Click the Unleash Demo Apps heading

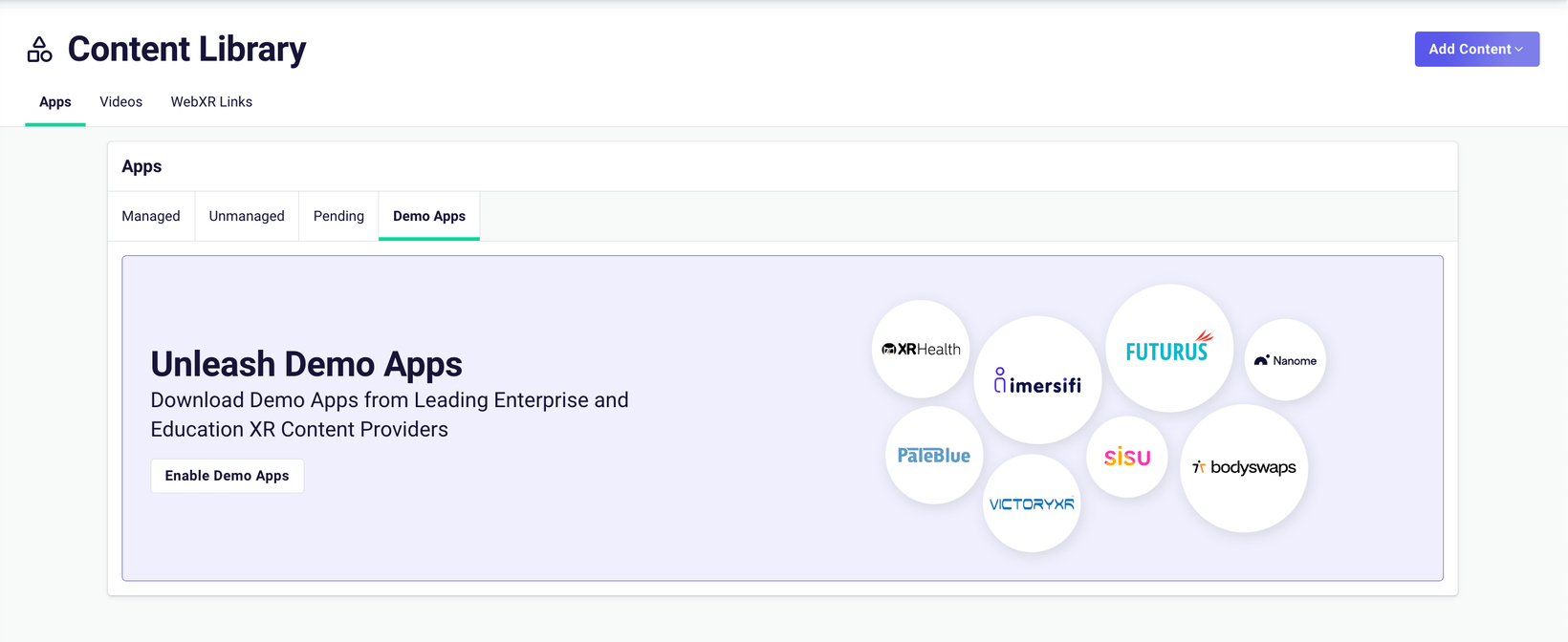pos(306,364)
